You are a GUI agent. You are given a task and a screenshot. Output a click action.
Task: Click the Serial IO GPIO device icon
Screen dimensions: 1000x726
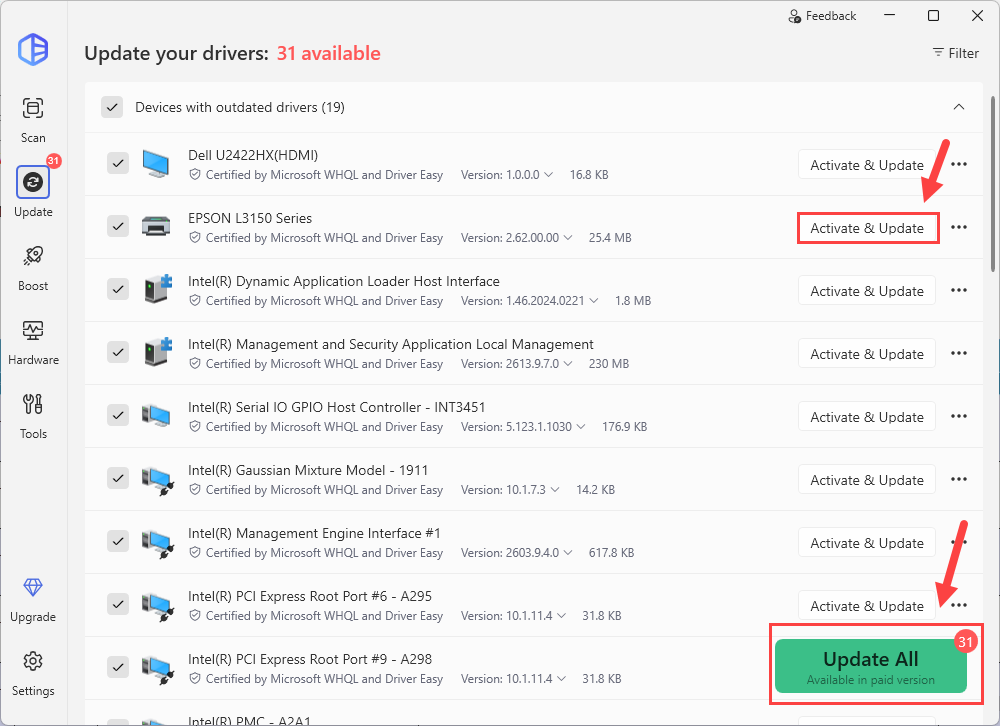coord(156,415)
